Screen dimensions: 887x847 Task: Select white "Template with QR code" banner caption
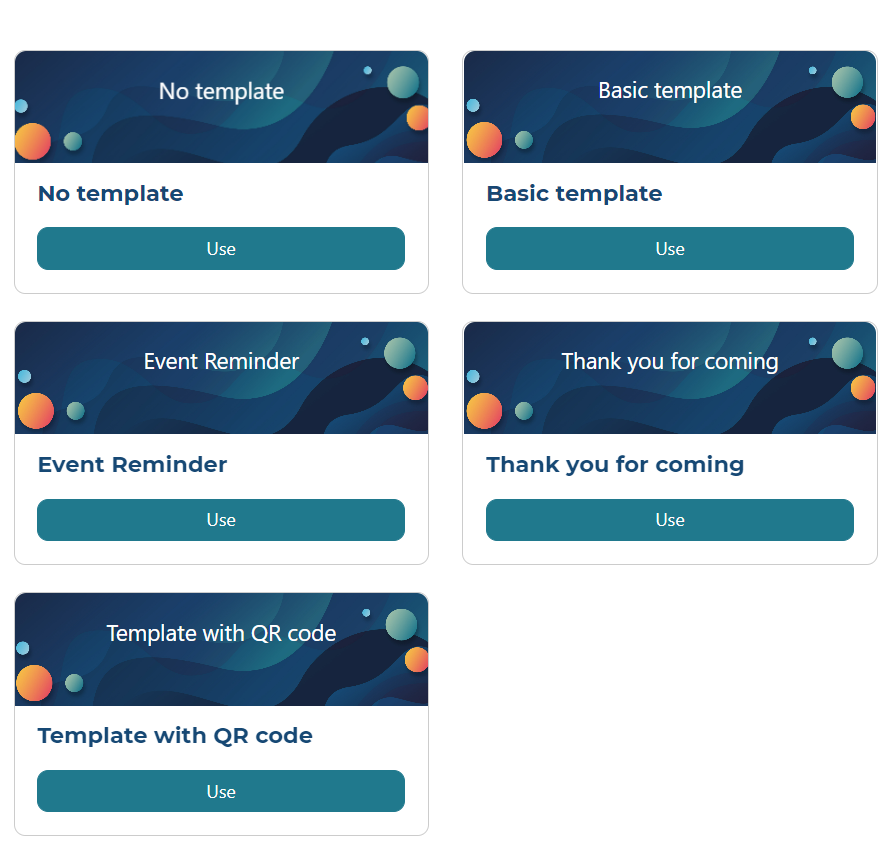[x=221, y=634]
